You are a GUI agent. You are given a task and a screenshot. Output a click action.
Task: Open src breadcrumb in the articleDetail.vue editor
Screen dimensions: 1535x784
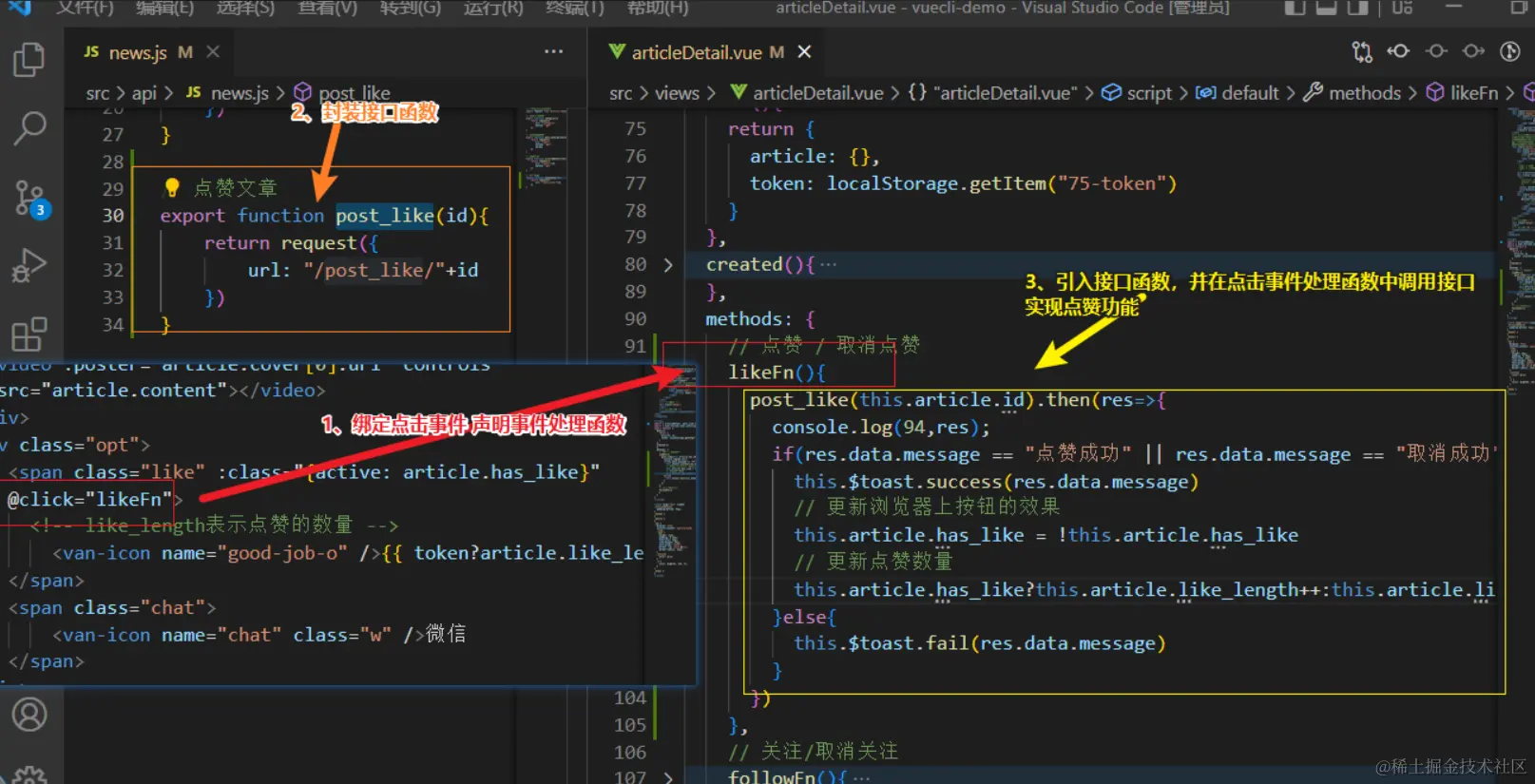click(x=621, y=93)
